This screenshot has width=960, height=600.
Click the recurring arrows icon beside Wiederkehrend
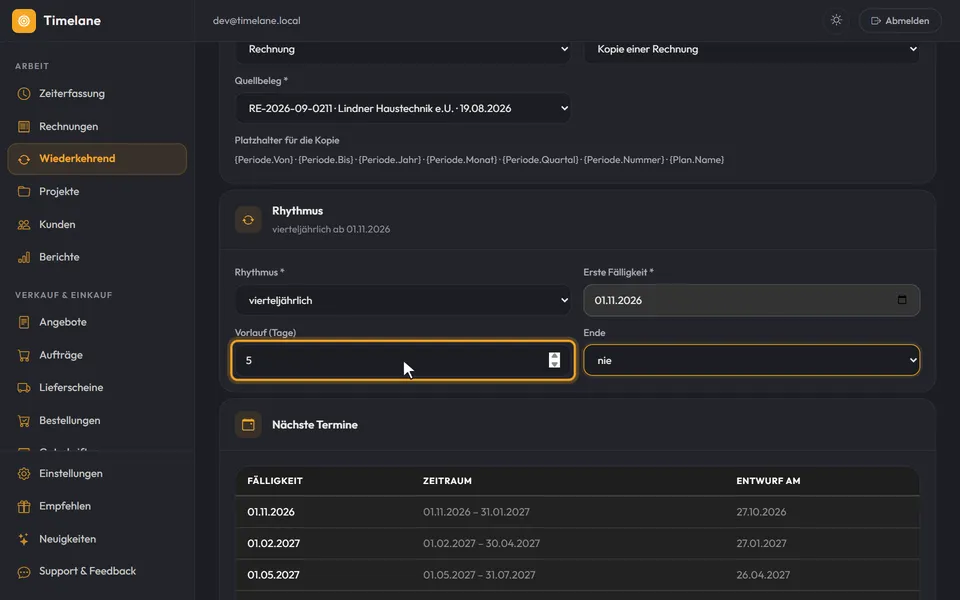pos(24,159)
